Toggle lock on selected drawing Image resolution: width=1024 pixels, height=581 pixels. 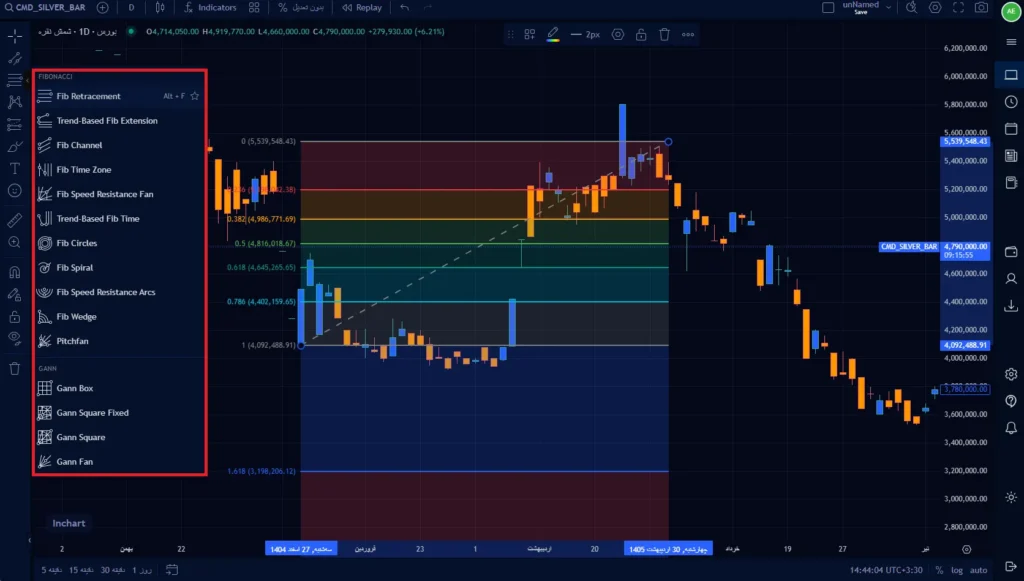click(641, 35)
